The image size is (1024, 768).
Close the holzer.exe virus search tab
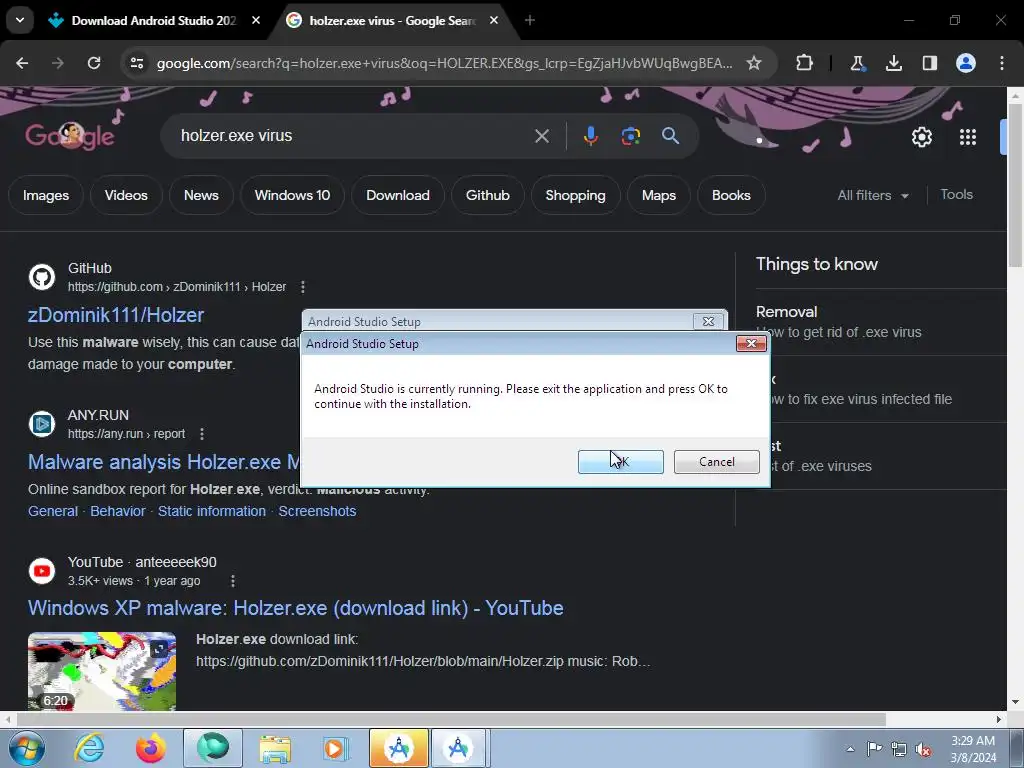(494, 20)
